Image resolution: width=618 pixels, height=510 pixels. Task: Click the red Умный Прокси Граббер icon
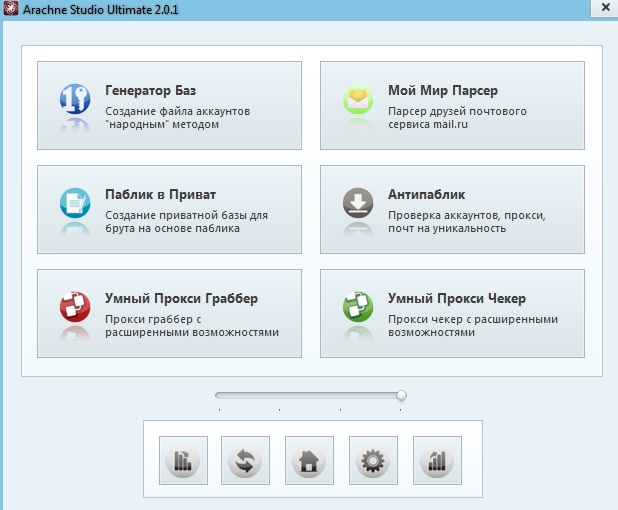coord(76,306)
